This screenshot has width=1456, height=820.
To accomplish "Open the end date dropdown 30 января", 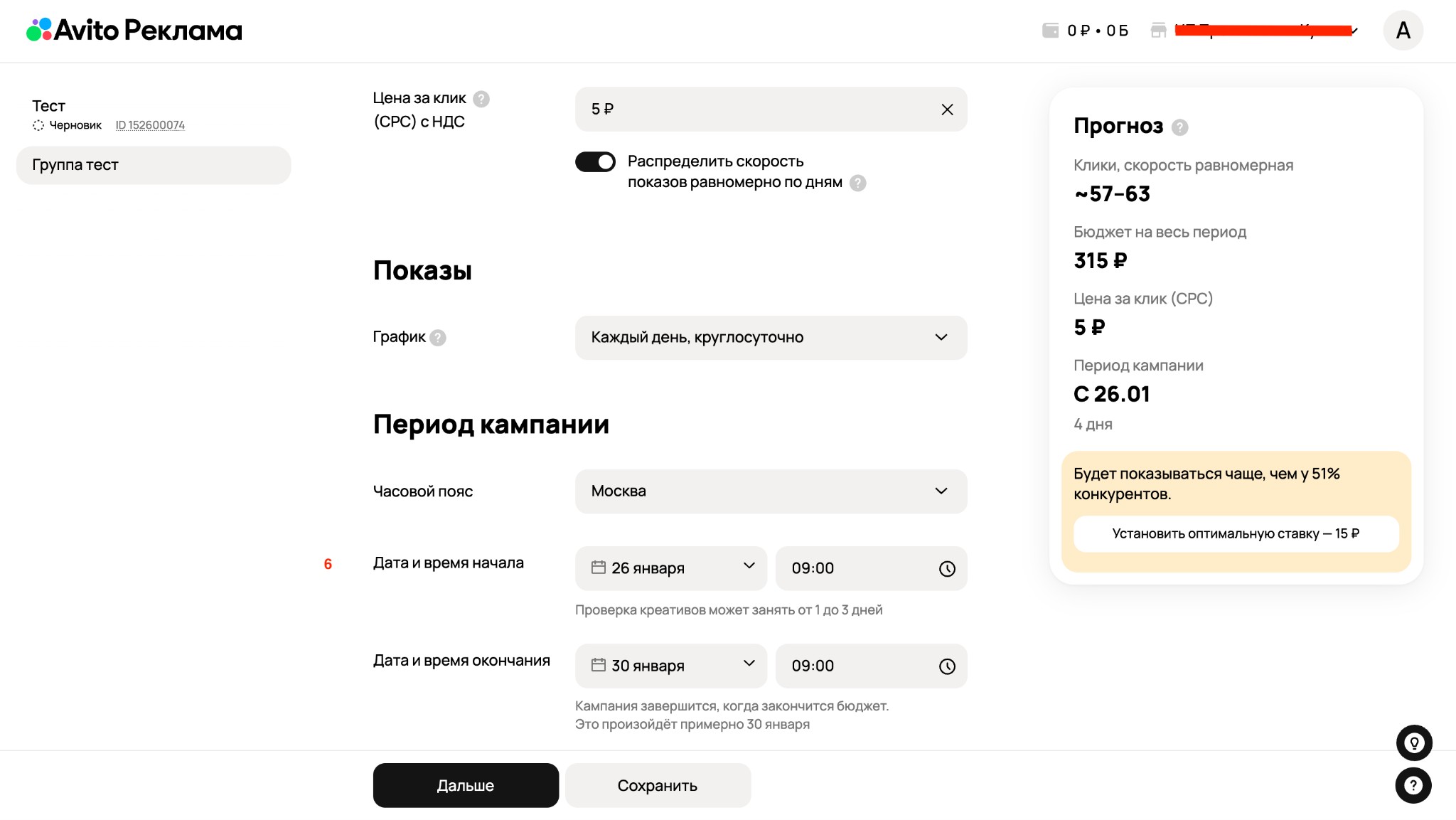I will pyautogui.click(x=671, y=666).
